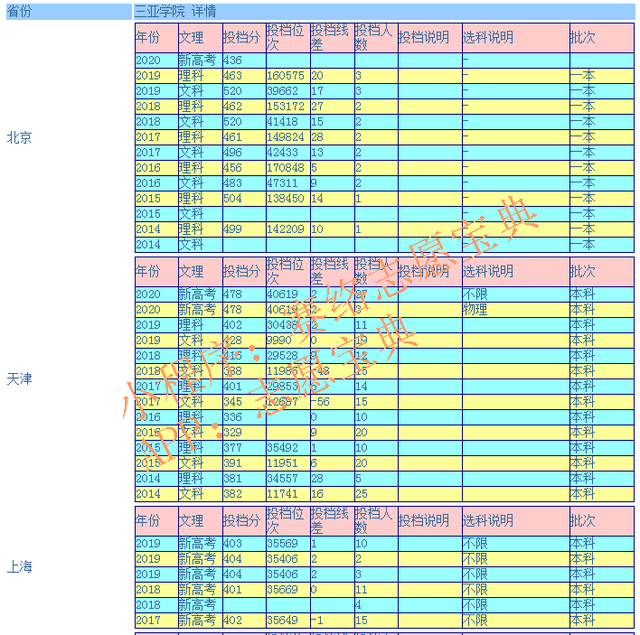Select Tianjin rank cell 34557
Viewport: 640px width, 635px height.
[288, 479]
